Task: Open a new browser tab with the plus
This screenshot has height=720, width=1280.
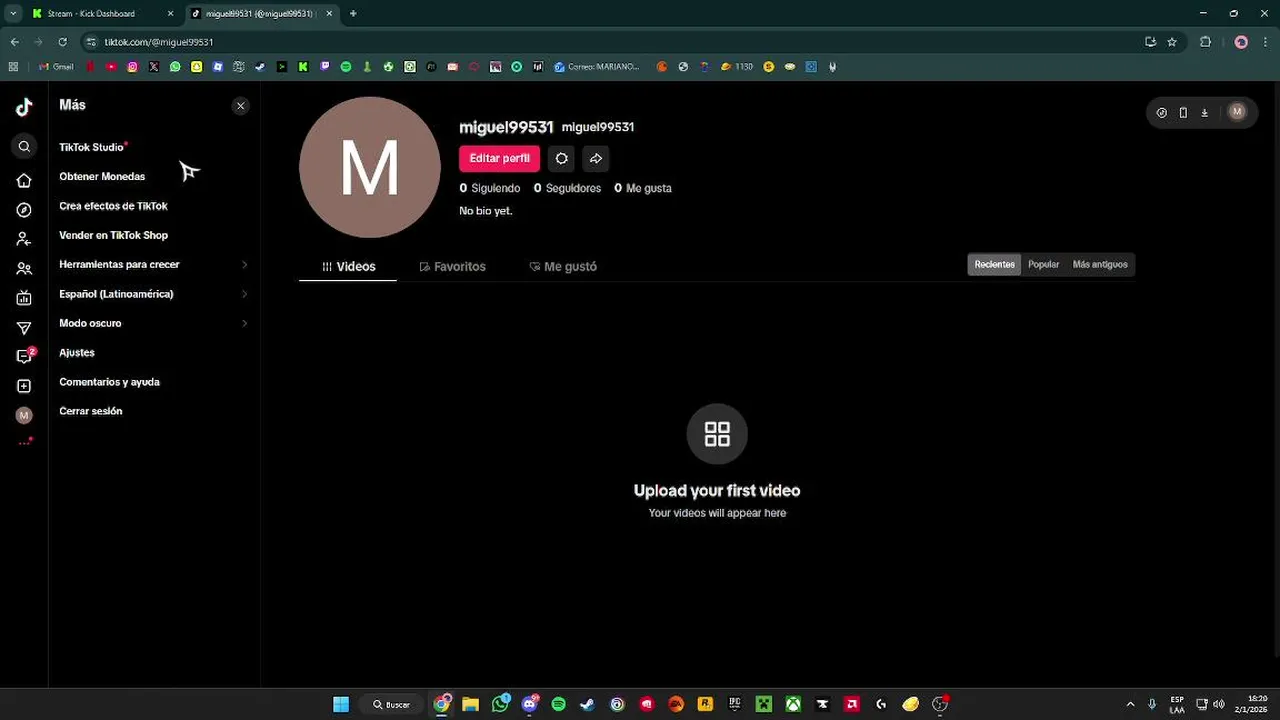Action: [x=353, y=14]
